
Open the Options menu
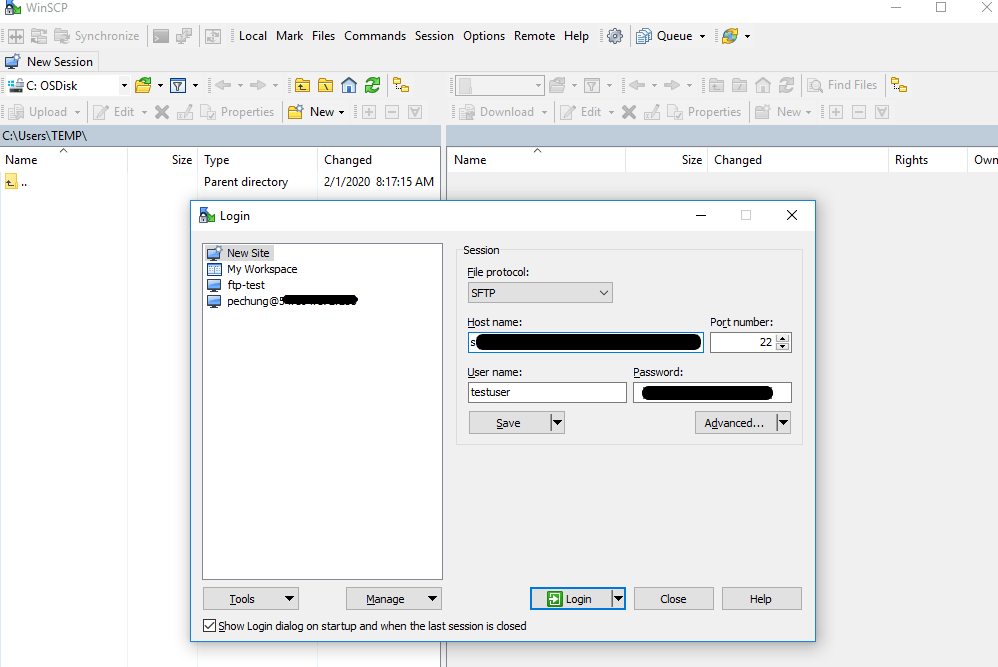tap(484, 35)
